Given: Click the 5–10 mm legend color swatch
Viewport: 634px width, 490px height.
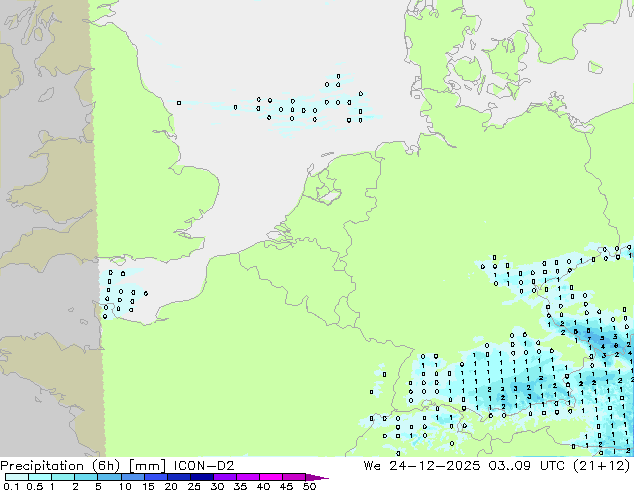Looking at the screenshot, I should [x=109, y=477].
